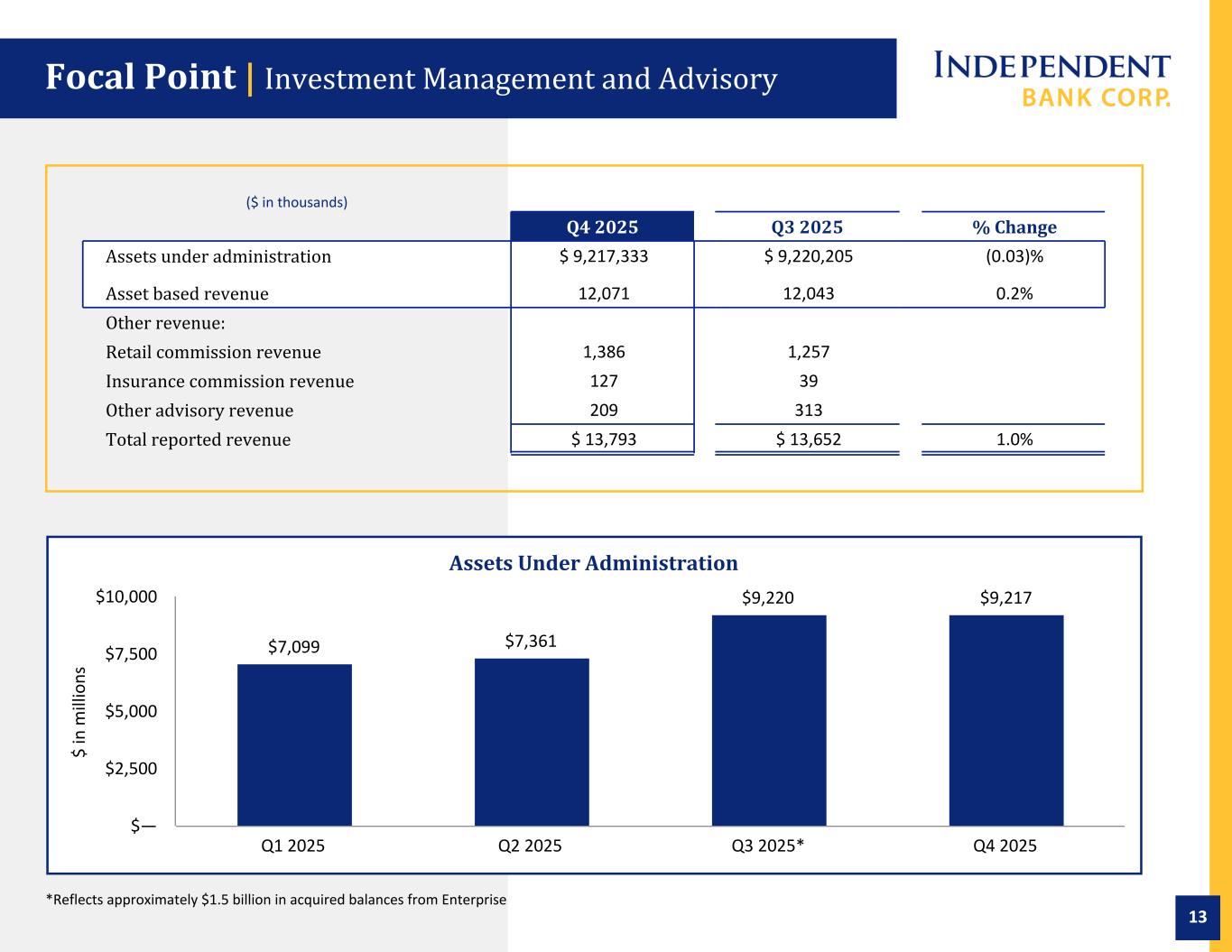Click the Independent Bank Corp. logo
Screen dimensions: 1232x952
(1051, 79)
